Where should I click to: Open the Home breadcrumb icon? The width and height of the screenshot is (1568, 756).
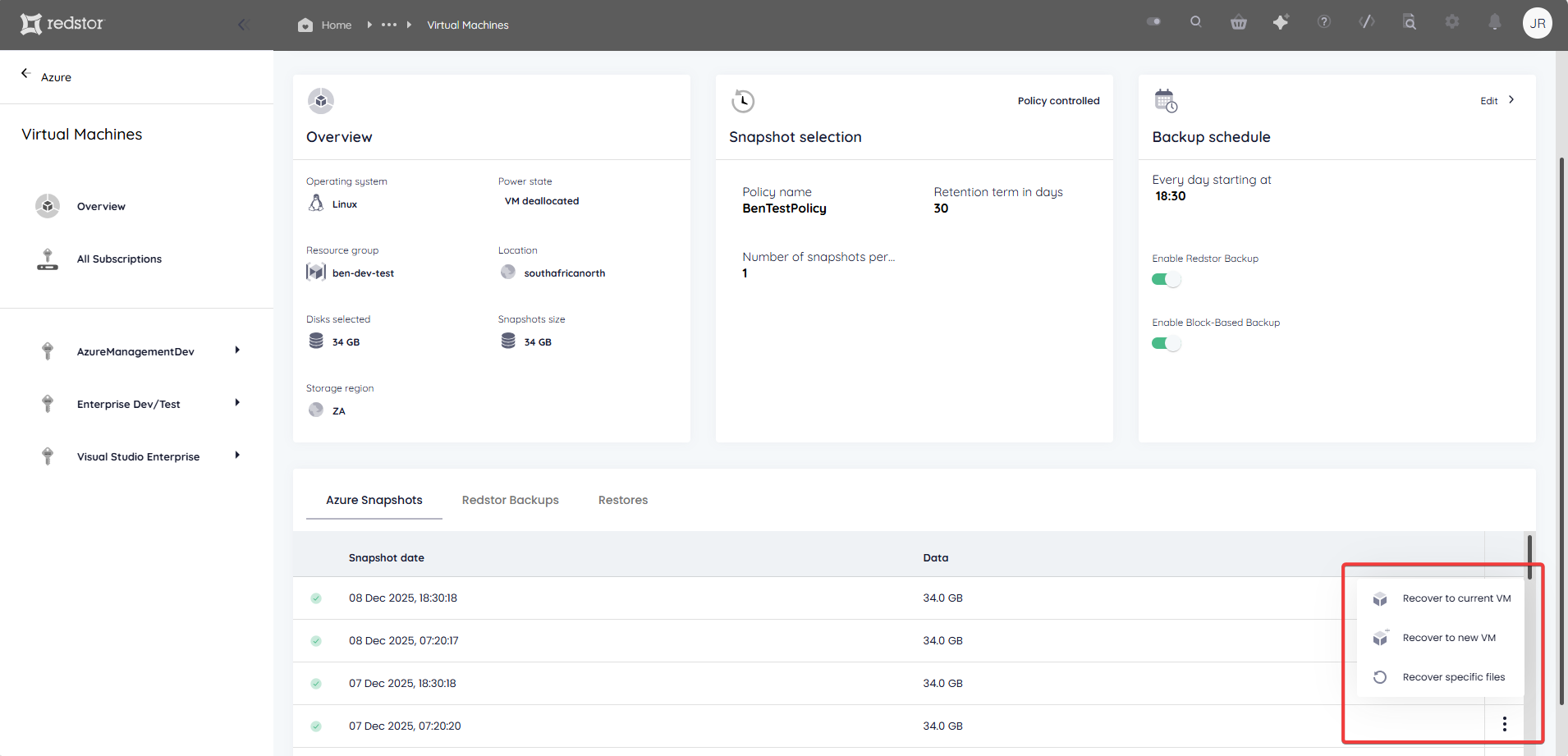305,25
